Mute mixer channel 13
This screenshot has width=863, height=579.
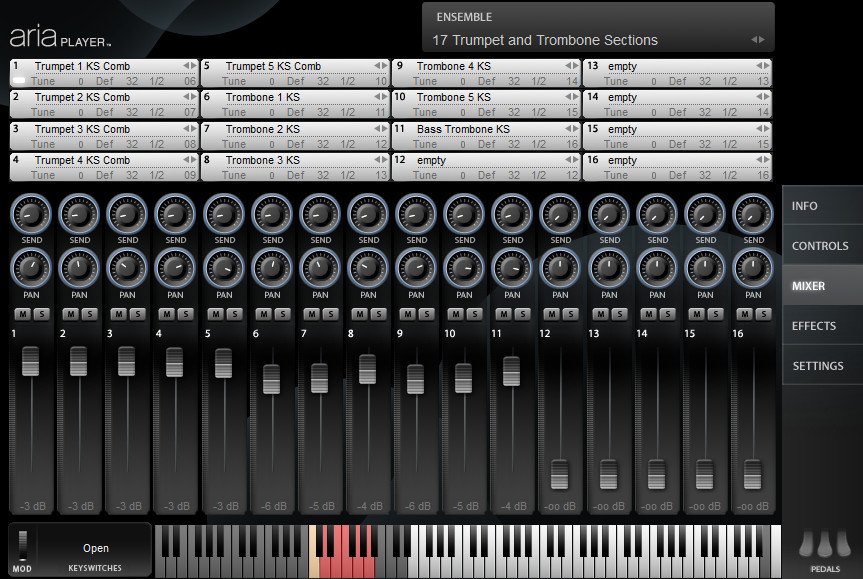click(600, 314)
